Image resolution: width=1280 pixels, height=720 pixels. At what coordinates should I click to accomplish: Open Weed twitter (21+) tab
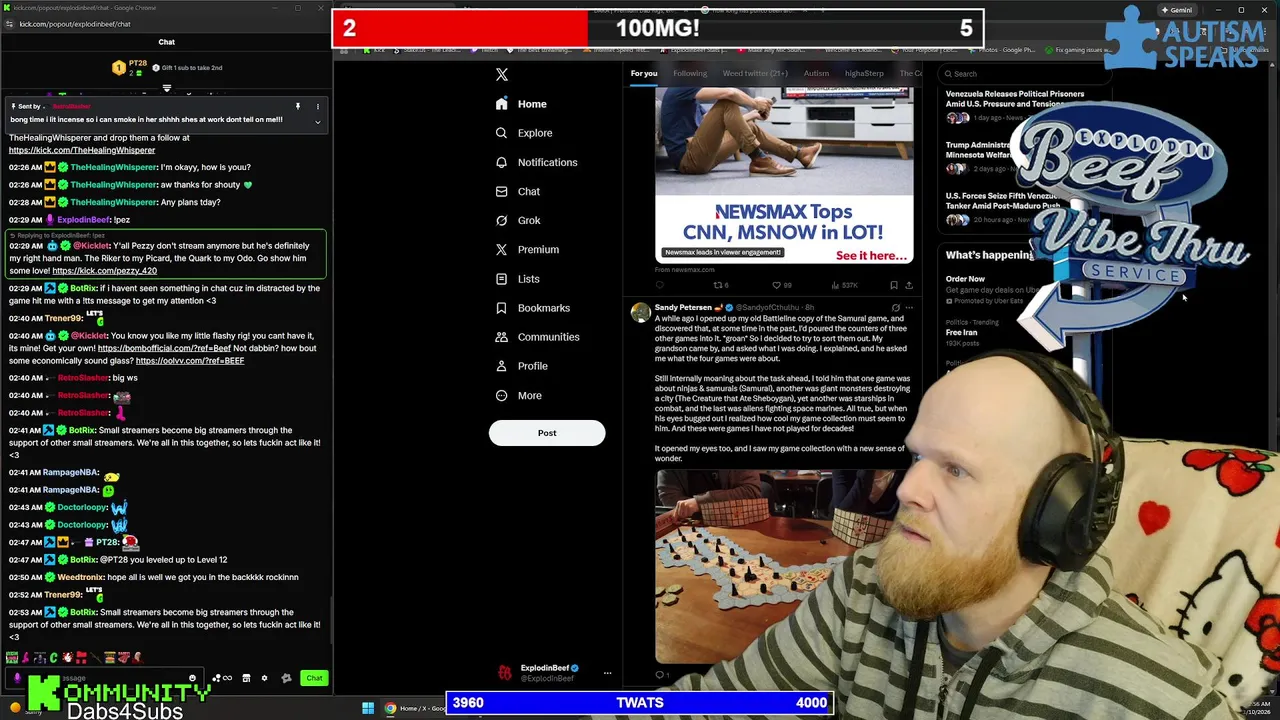coord(755,73)
